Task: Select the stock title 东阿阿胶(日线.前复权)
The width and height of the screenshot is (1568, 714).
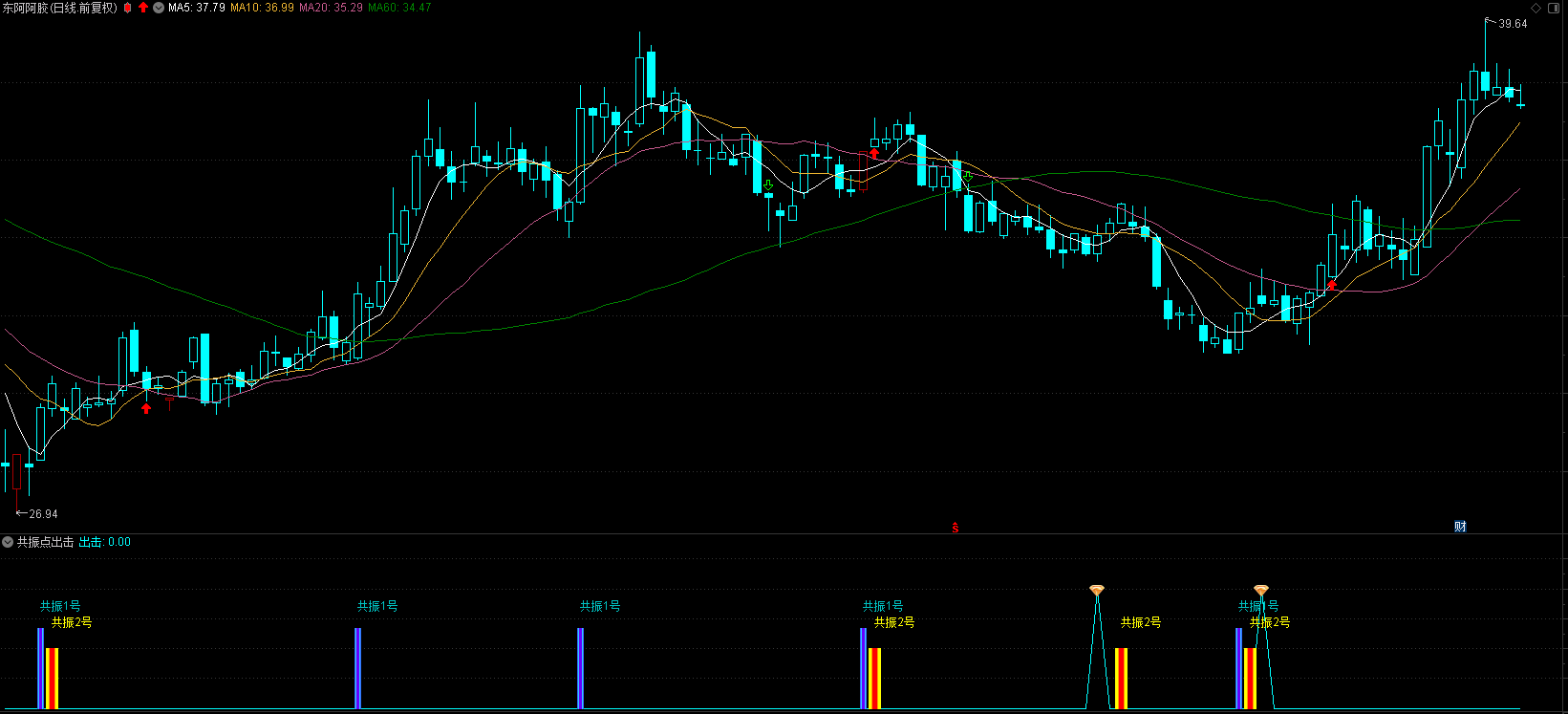Action: [60, 8]
